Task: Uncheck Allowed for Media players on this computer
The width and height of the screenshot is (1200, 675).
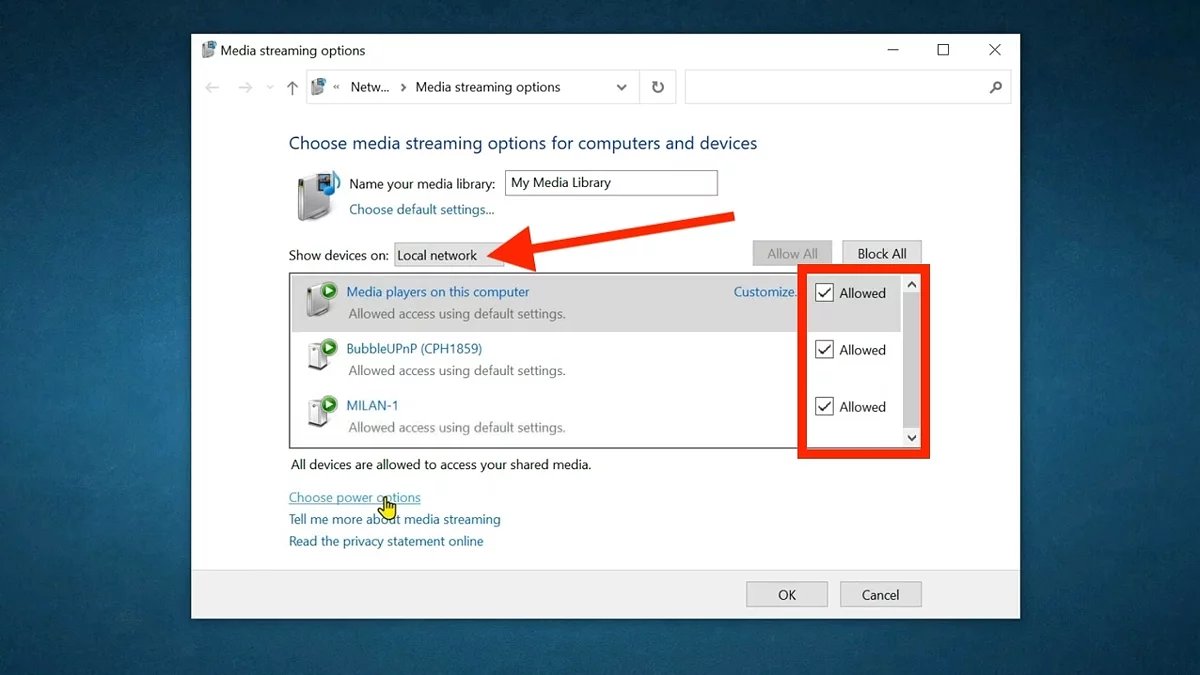Action: 825,293
